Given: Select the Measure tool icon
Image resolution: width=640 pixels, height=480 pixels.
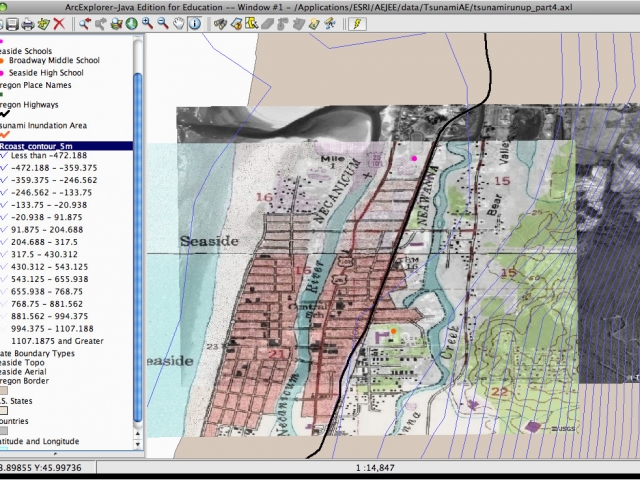Looking at the screenshot, I should tap(330, 24).
